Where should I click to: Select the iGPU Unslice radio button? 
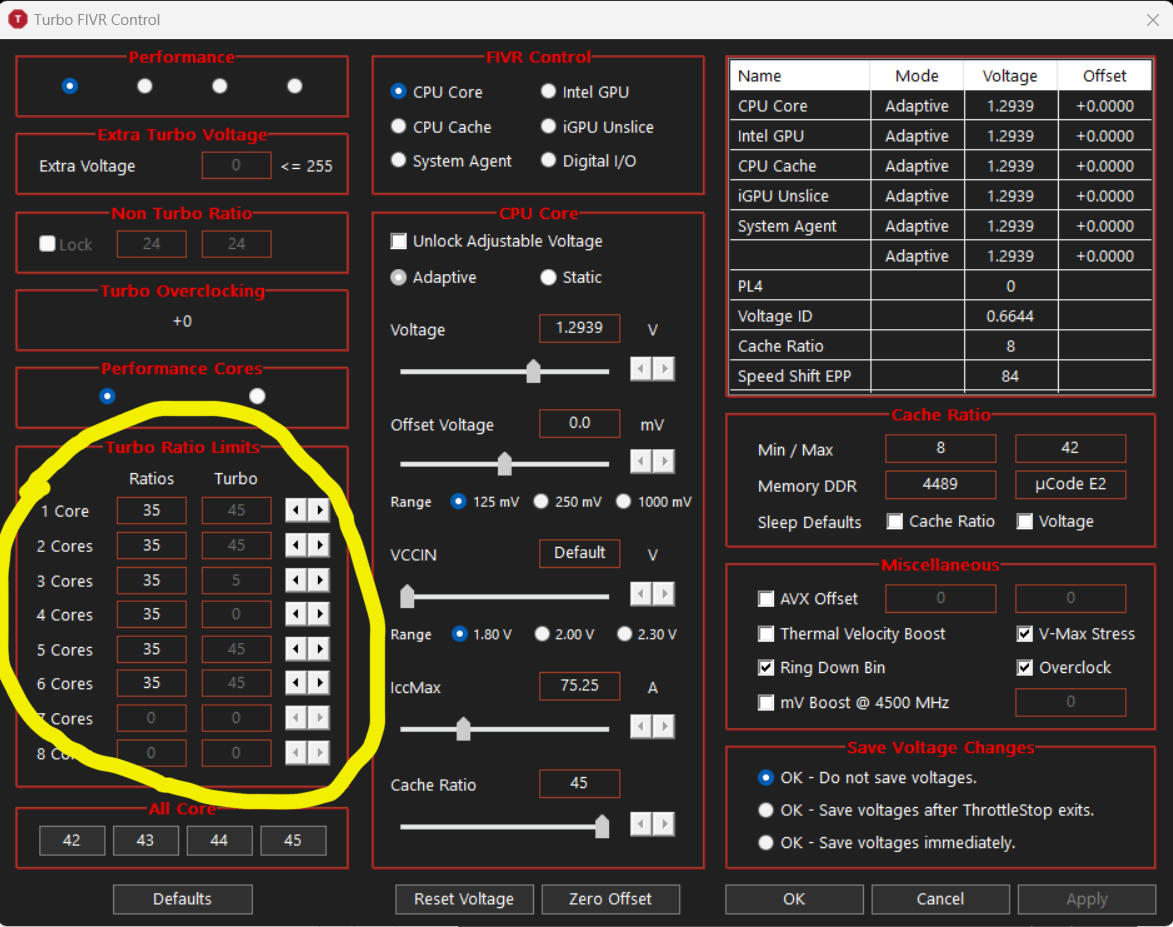548,126
